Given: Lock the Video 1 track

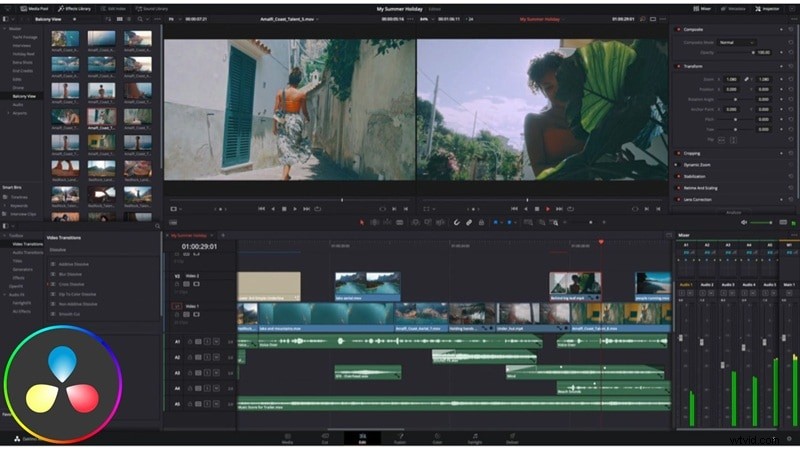Looking at the screenshot, I should click(177, 314).
